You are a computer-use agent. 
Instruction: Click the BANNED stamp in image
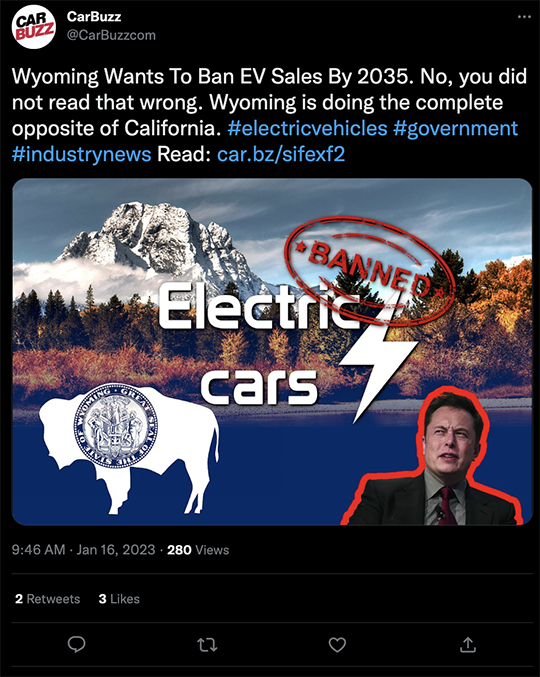pyautogui.click(x=369, y=269)
